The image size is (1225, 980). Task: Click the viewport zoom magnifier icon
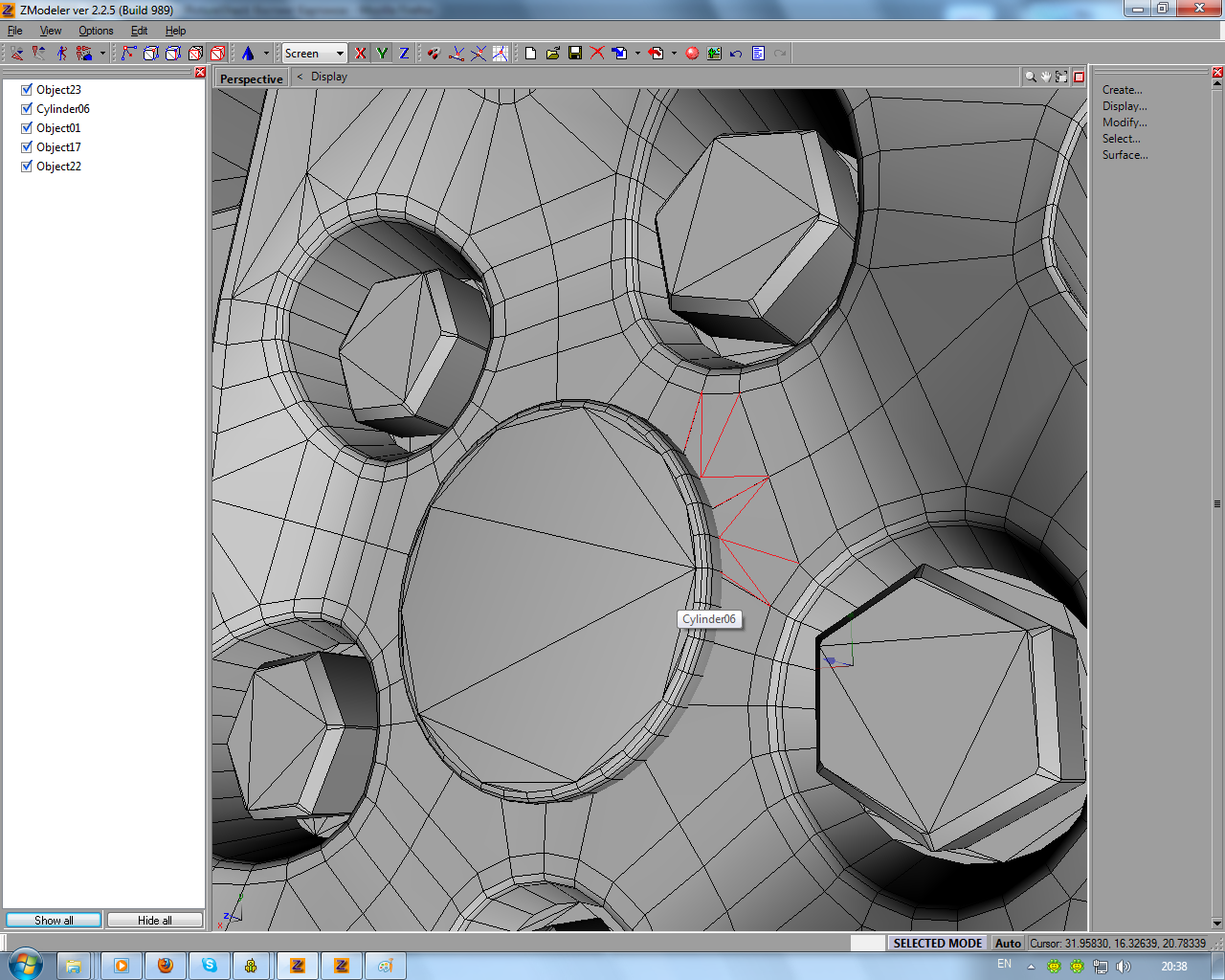[x=1031, y=77]
